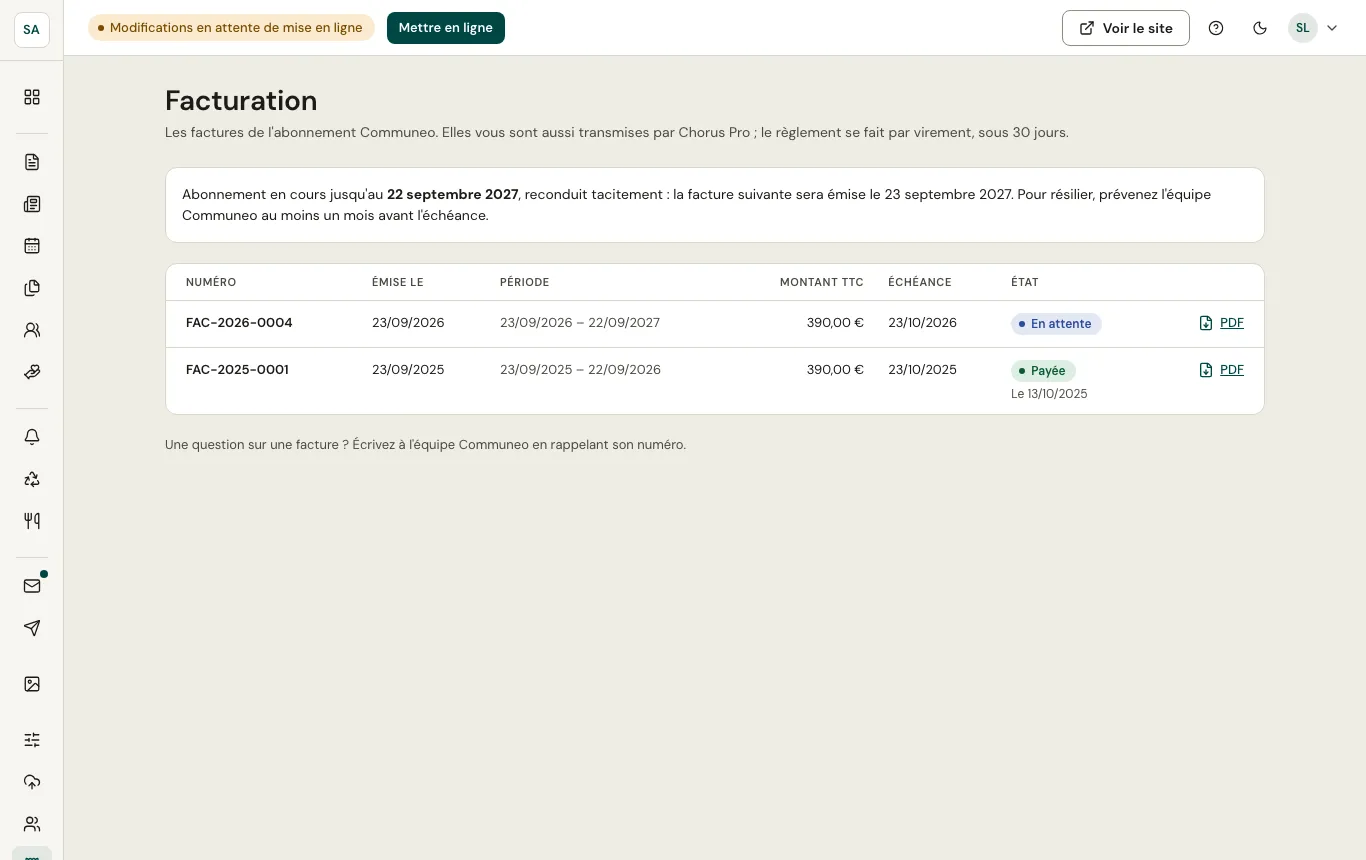1366x860 pixels.
Task: Click the help question mark icon
Action: [x=1216, y=28]
